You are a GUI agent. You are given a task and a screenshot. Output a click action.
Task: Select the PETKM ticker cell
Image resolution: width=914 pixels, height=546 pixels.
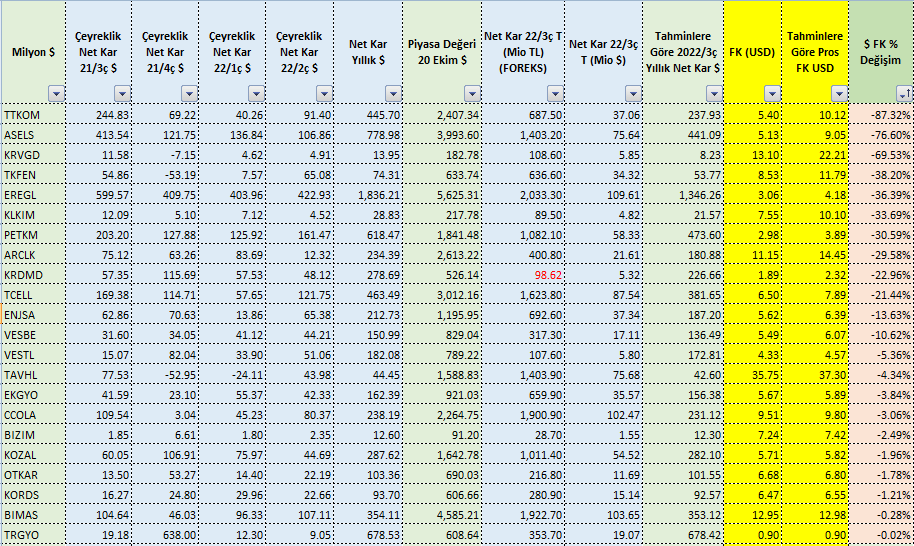click(33, 235)
